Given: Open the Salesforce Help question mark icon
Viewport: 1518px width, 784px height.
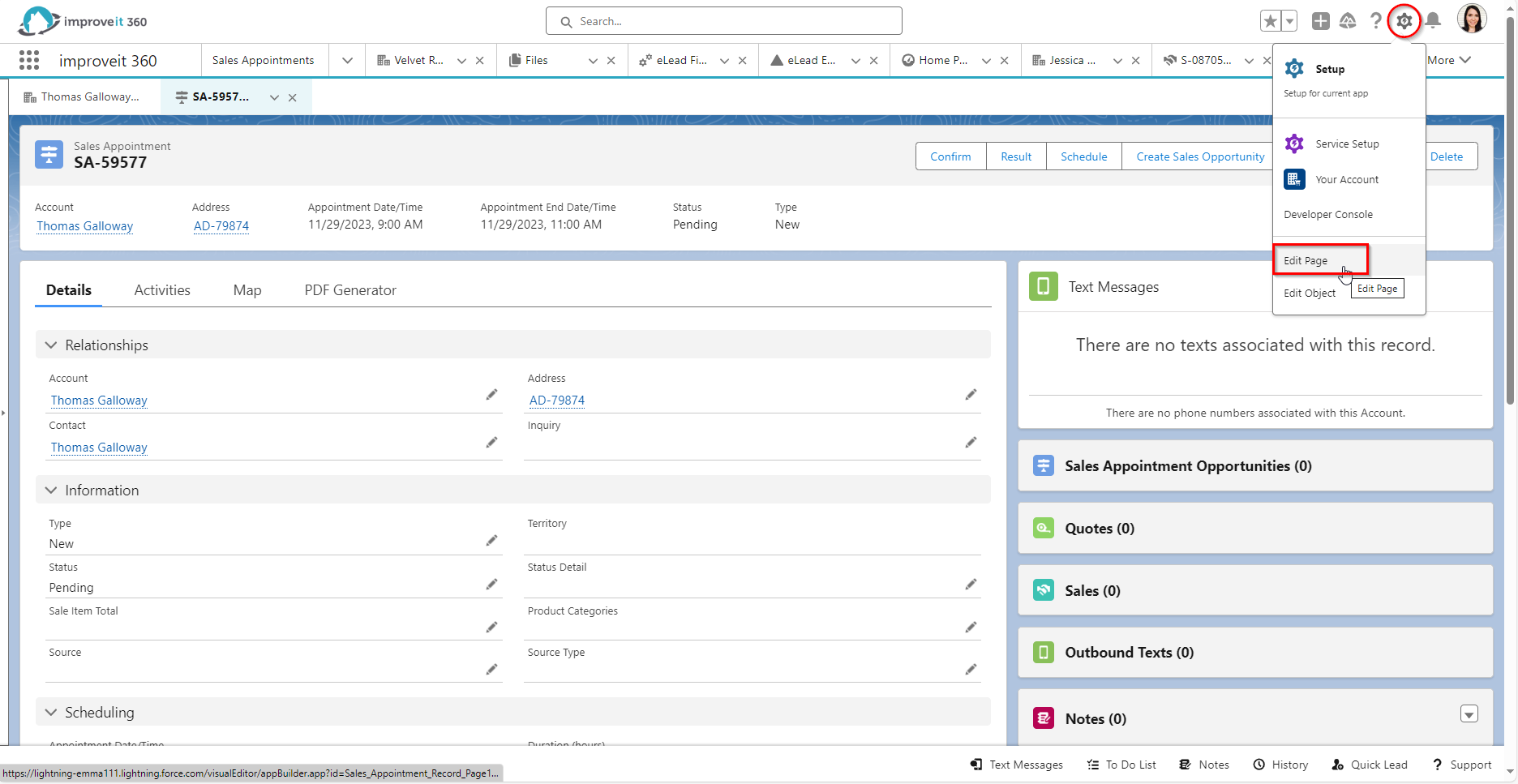Looking at the screenshot, I should point(1376,21).
